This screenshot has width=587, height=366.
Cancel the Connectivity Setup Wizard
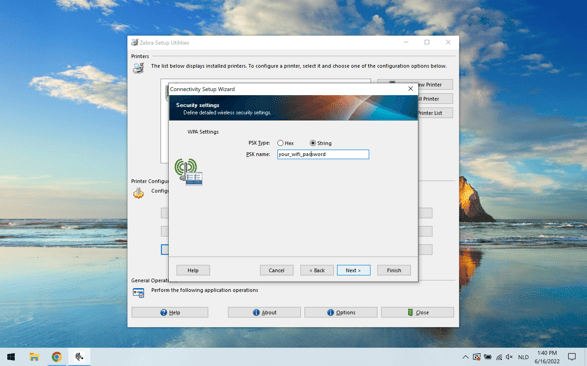point(277,270)
